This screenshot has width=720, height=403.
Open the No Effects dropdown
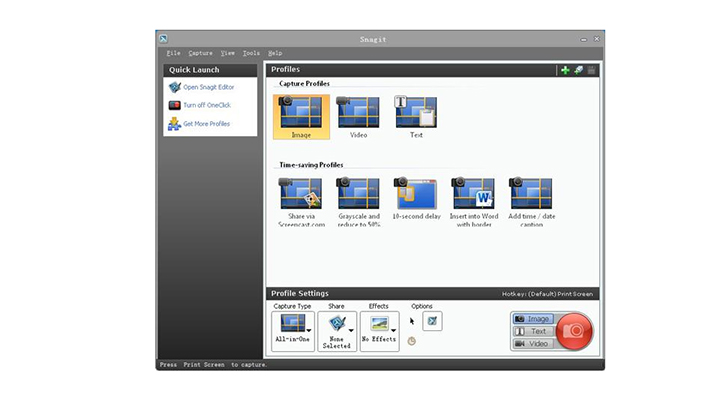point(379,331)
